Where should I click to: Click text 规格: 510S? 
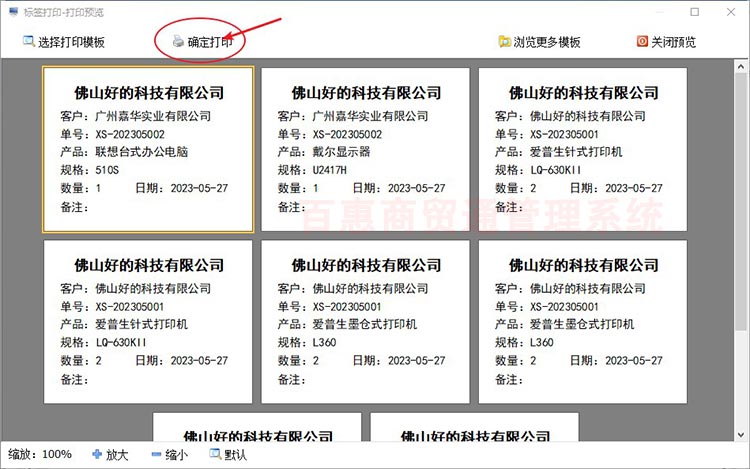(x=89, y=170)
